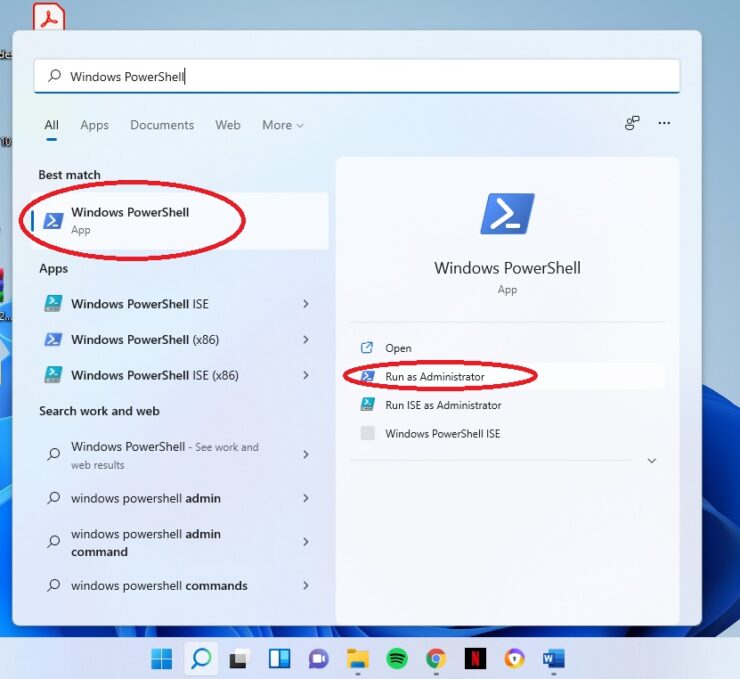The width and height of the screenshot is (740, 679).
Task: Click search icon beside 'windows powershell admin'
Action: click(54, 498)
